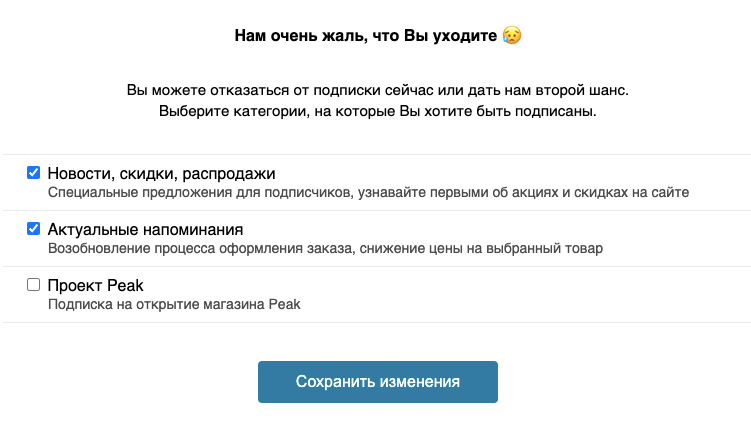Click the Актуальные напоминания label text
Viewport: 751px width, 432px height.
coord(145,229)
